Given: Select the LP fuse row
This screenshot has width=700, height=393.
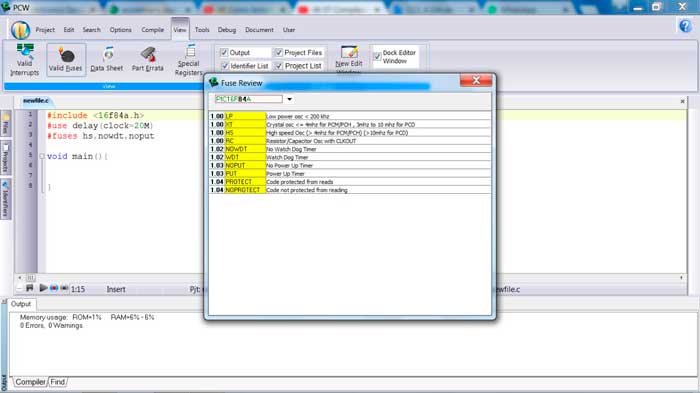Looking at the screenshot, I should pos(350,116).
